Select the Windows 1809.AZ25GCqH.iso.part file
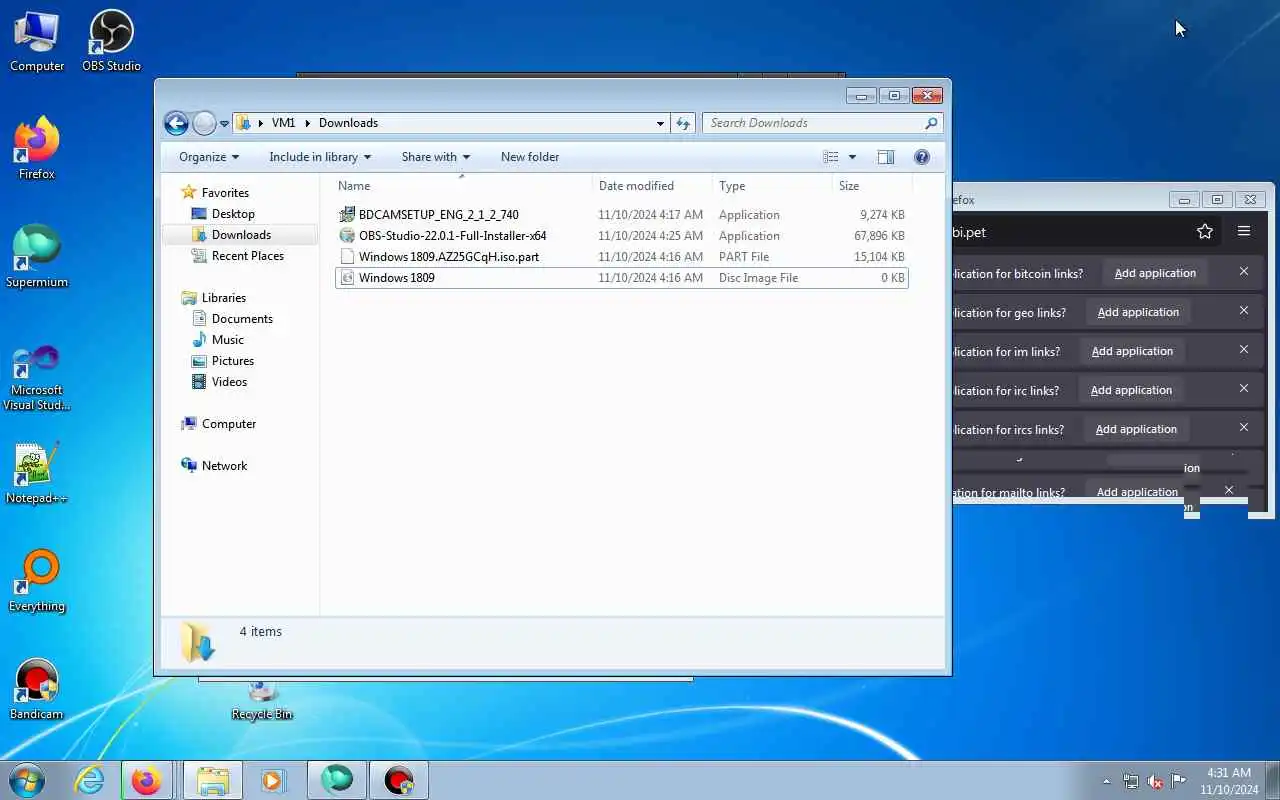The height and width of the screenshot is (800, 1280). tap(621, 257)
